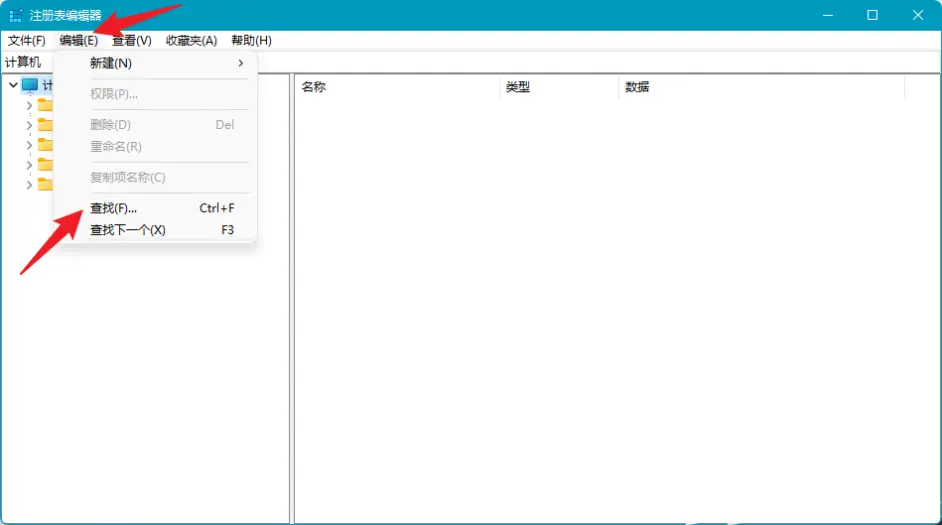The width and height of the screenshot is (942, 525).
Task: Maximize the Registry Editor window
Action: (x=872, y=15)
